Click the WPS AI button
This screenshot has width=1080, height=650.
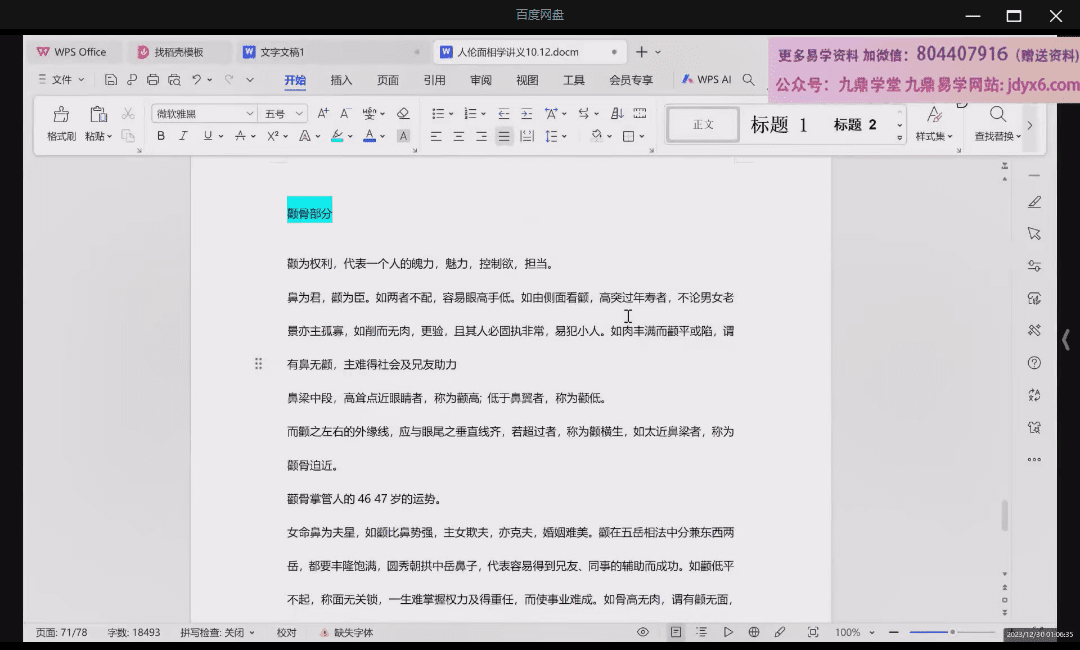706,80
